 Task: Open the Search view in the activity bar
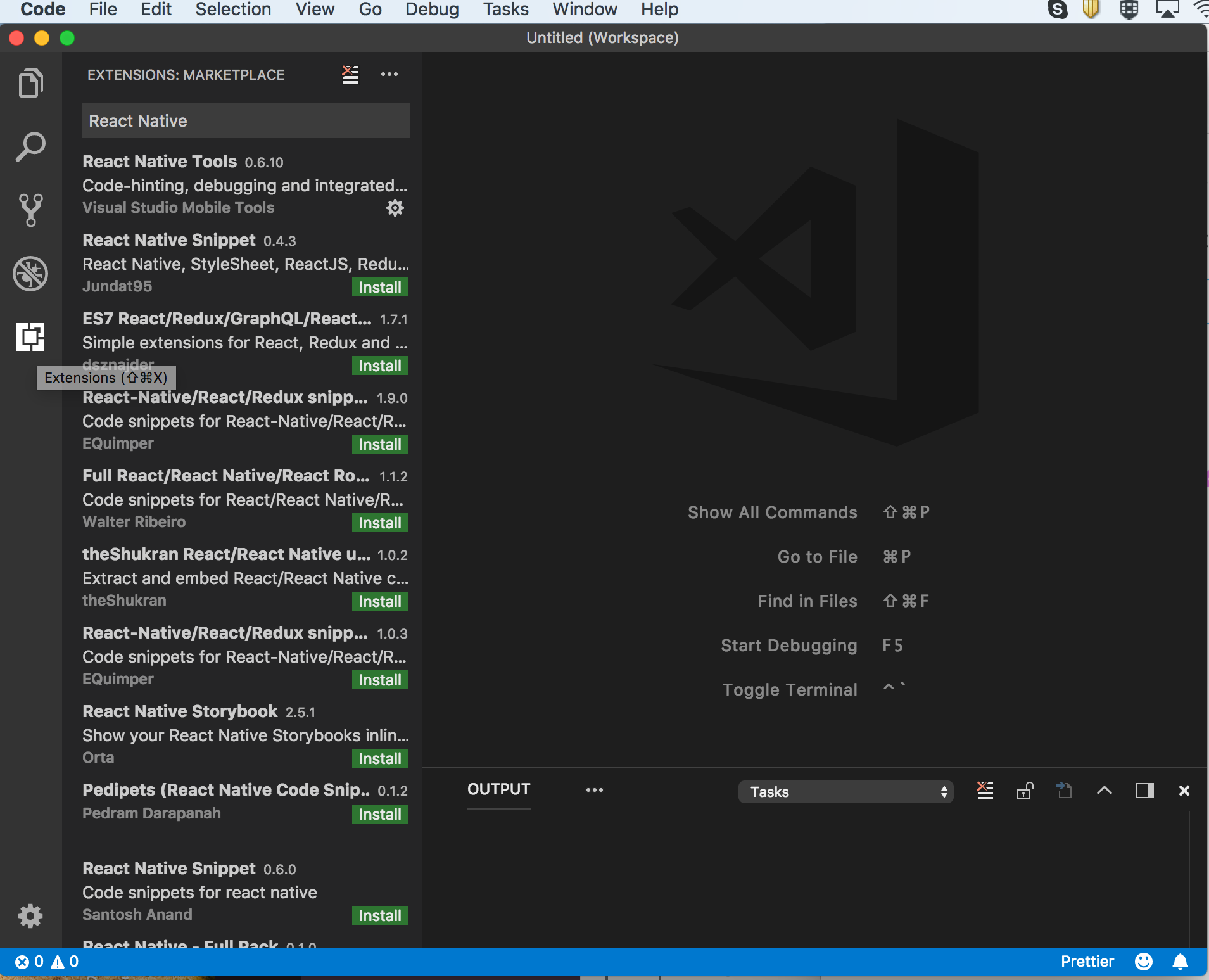coord(29,146)
